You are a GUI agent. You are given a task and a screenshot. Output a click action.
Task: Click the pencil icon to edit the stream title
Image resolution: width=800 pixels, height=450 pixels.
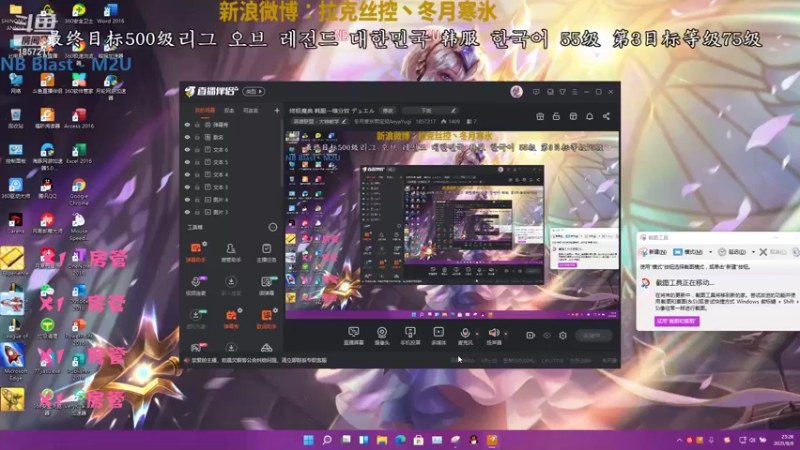453,110
